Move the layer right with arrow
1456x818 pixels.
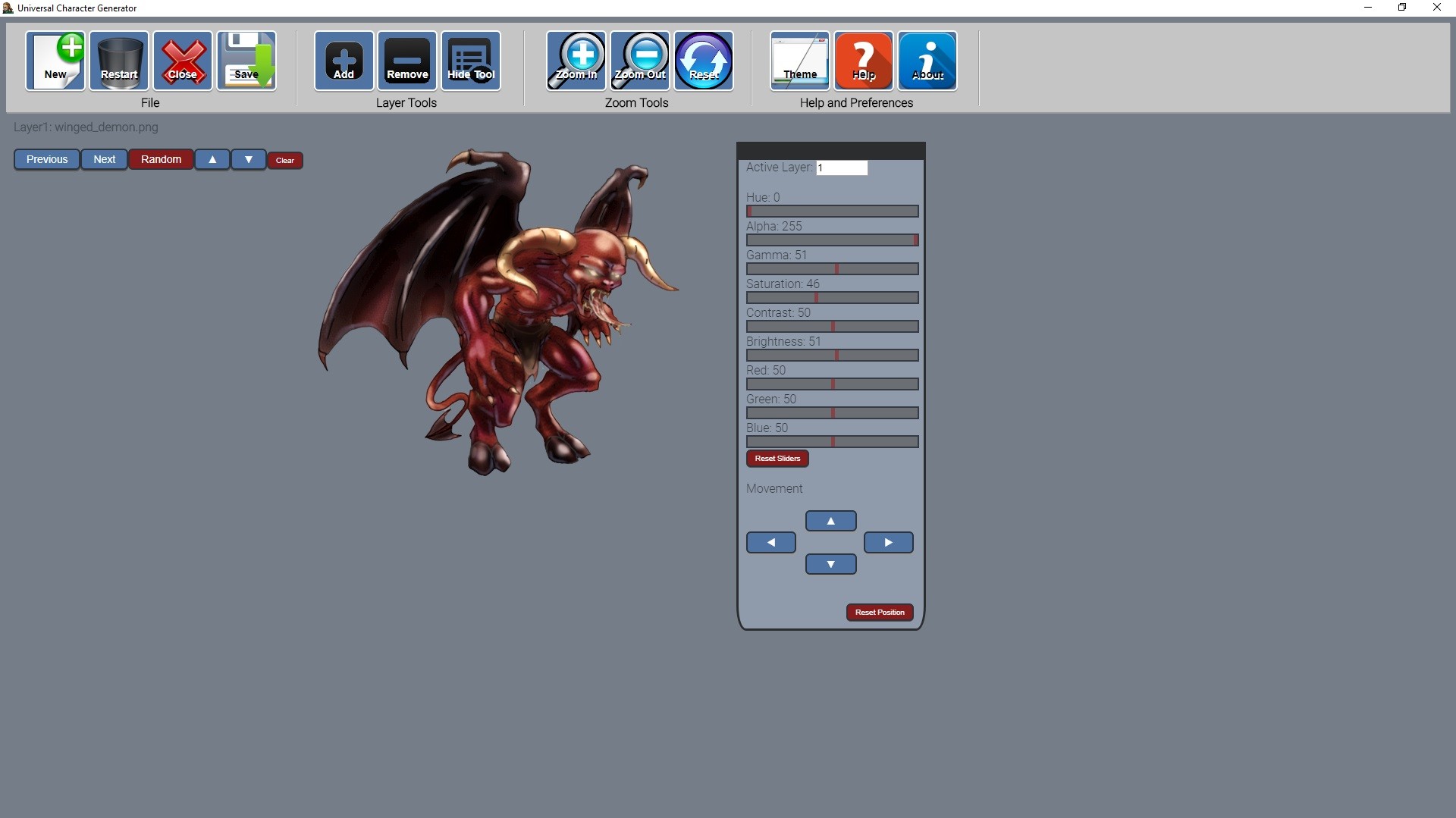click(888, 543)
